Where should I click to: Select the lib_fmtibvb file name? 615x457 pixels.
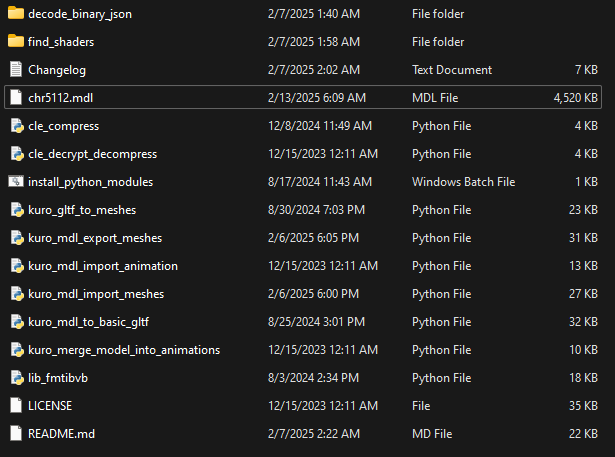click(58, 378)
